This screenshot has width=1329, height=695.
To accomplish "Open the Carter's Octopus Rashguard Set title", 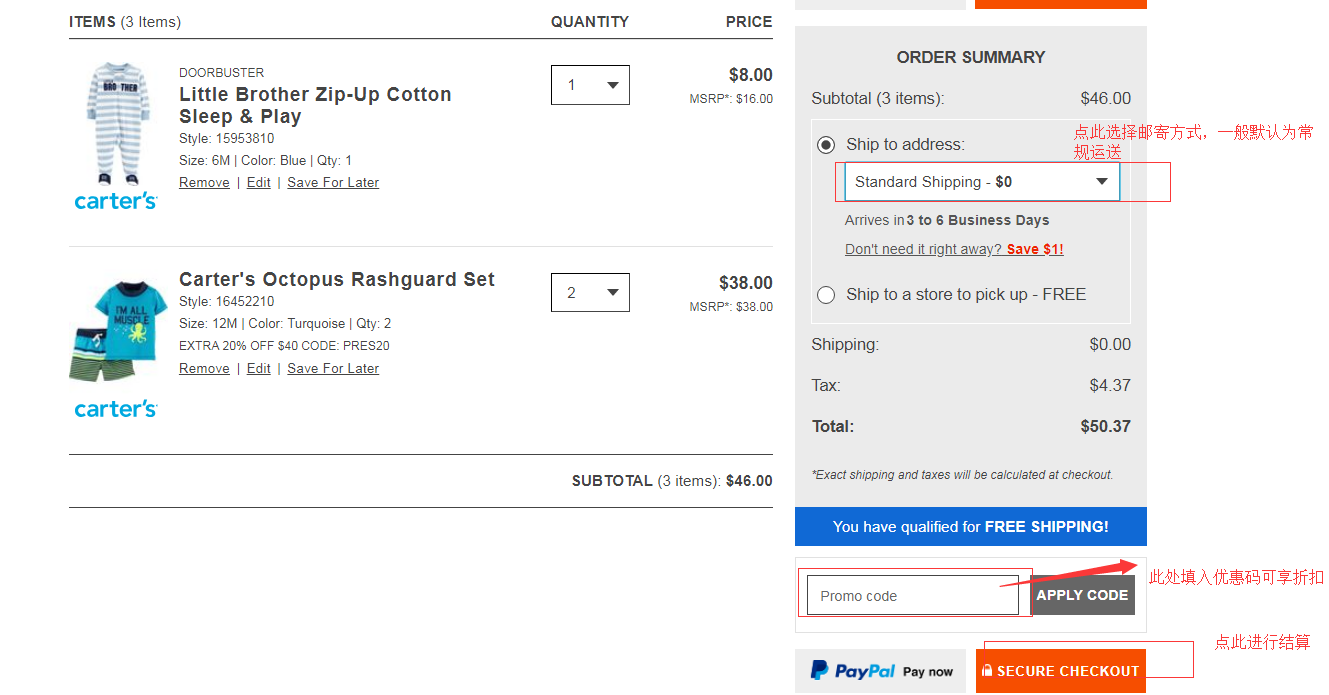I will click(x=337, y=280).
